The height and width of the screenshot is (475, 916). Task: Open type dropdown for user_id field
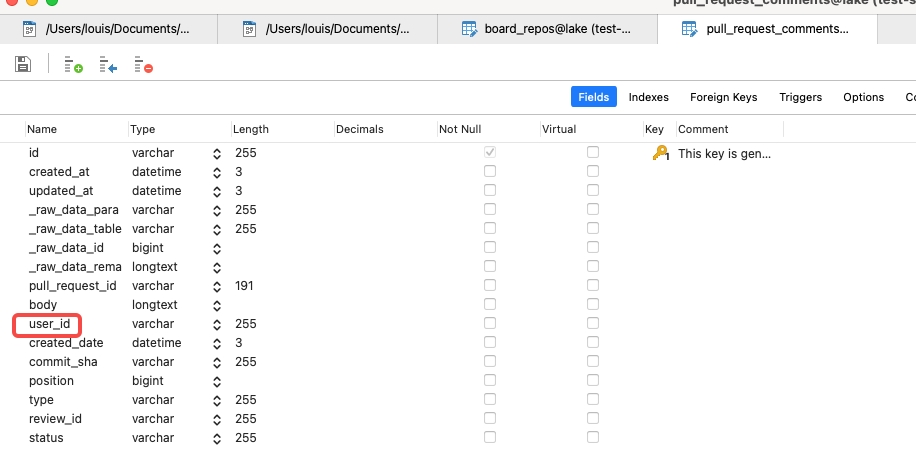[217, 325]
